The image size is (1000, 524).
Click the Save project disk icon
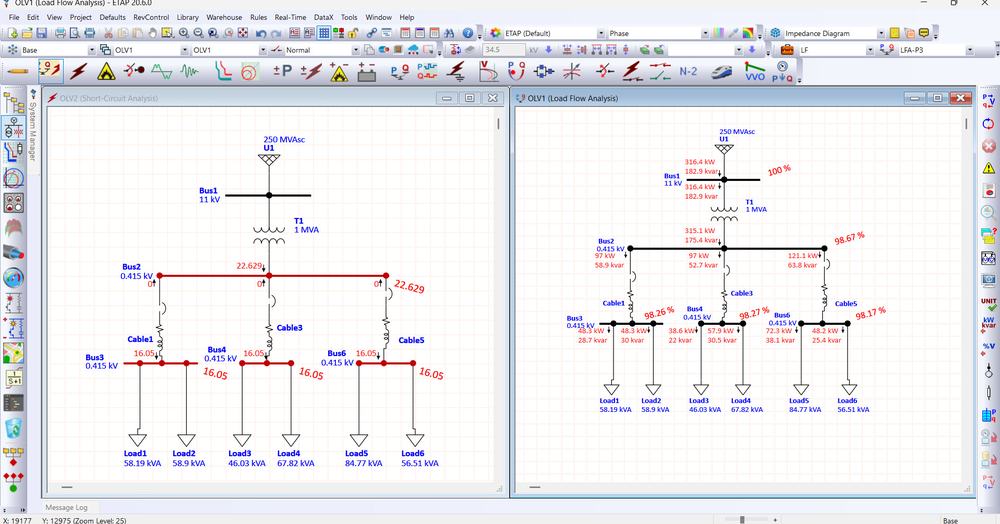[41, 33]
